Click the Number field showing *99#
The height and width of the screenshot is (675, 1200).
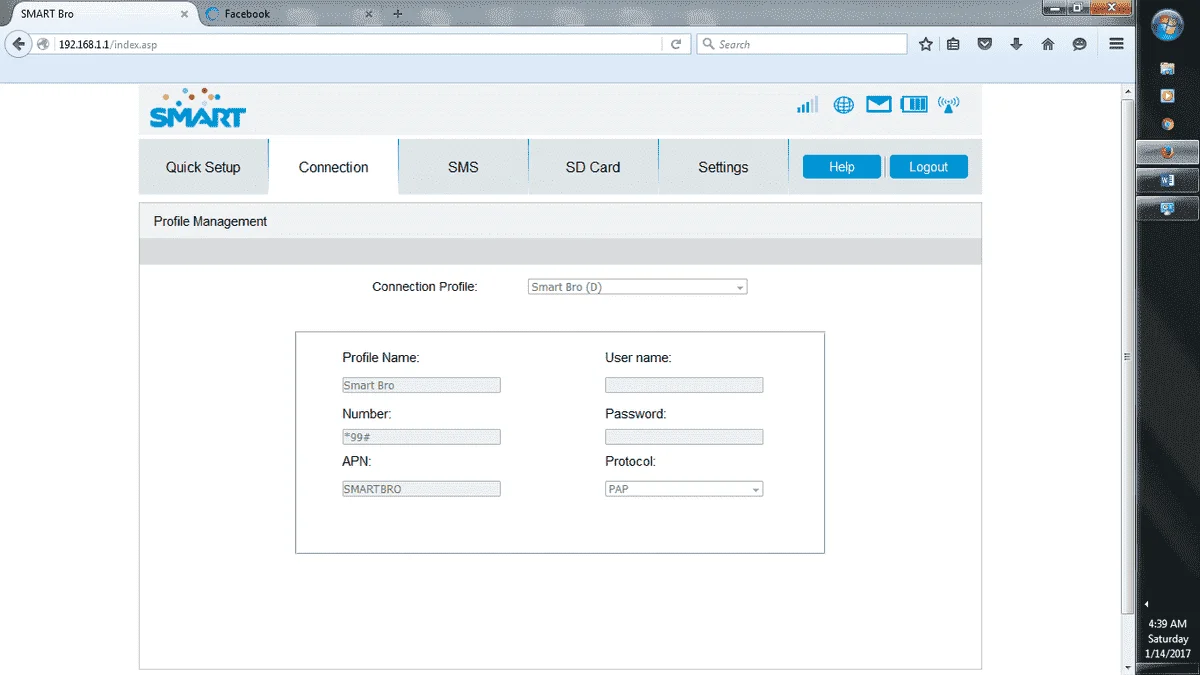421,437
